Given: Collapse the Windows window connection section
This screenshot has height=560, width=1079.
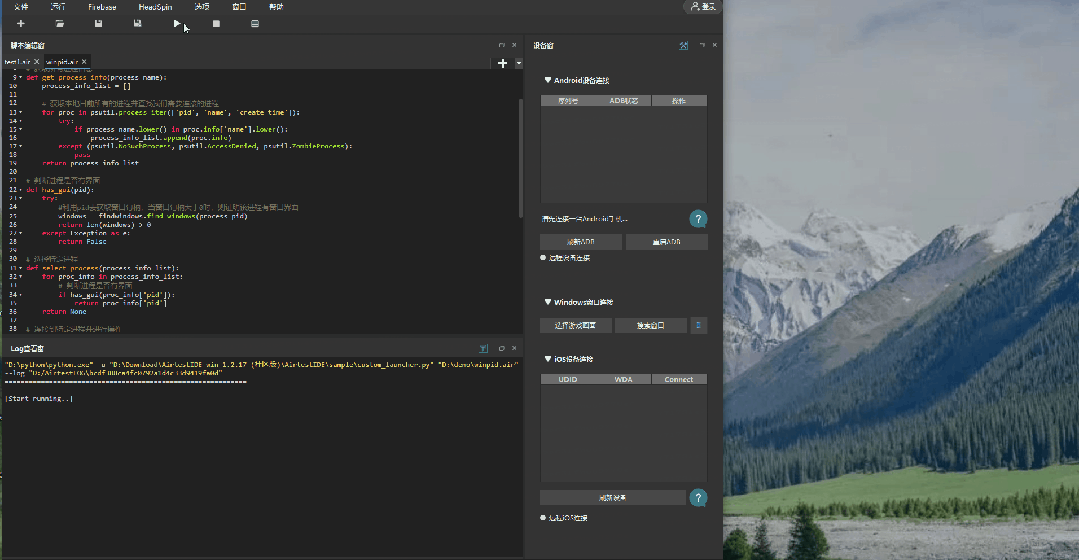Looking at the screenshot, I should coord(548,301).
